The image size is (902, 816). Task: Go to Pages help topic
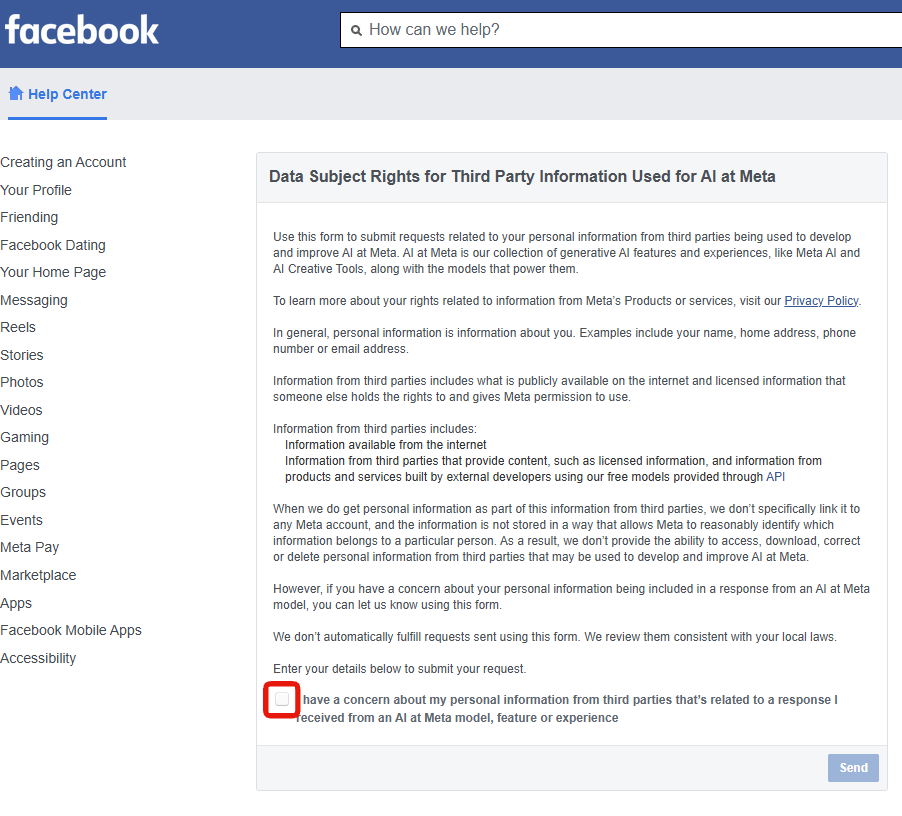[x=20, y=465]
